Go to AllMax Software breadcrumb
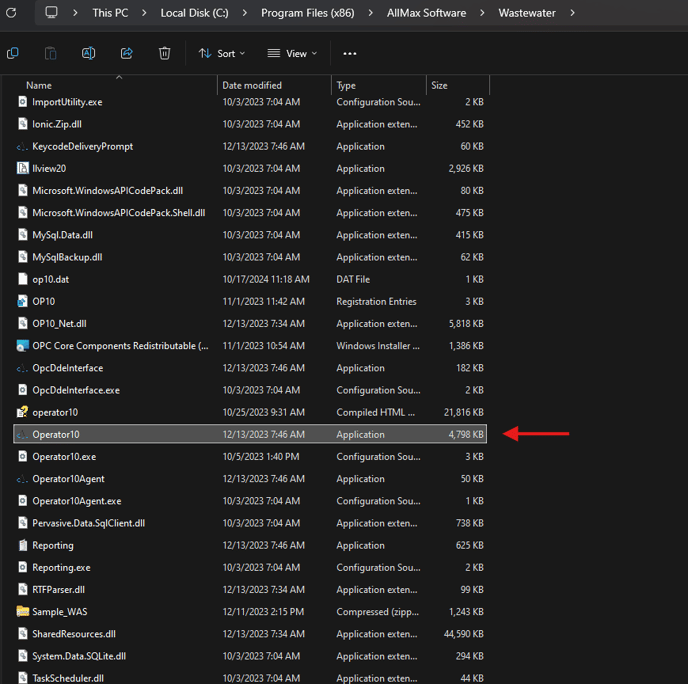This screenshot has height=684, width=688. click(426, 13)
